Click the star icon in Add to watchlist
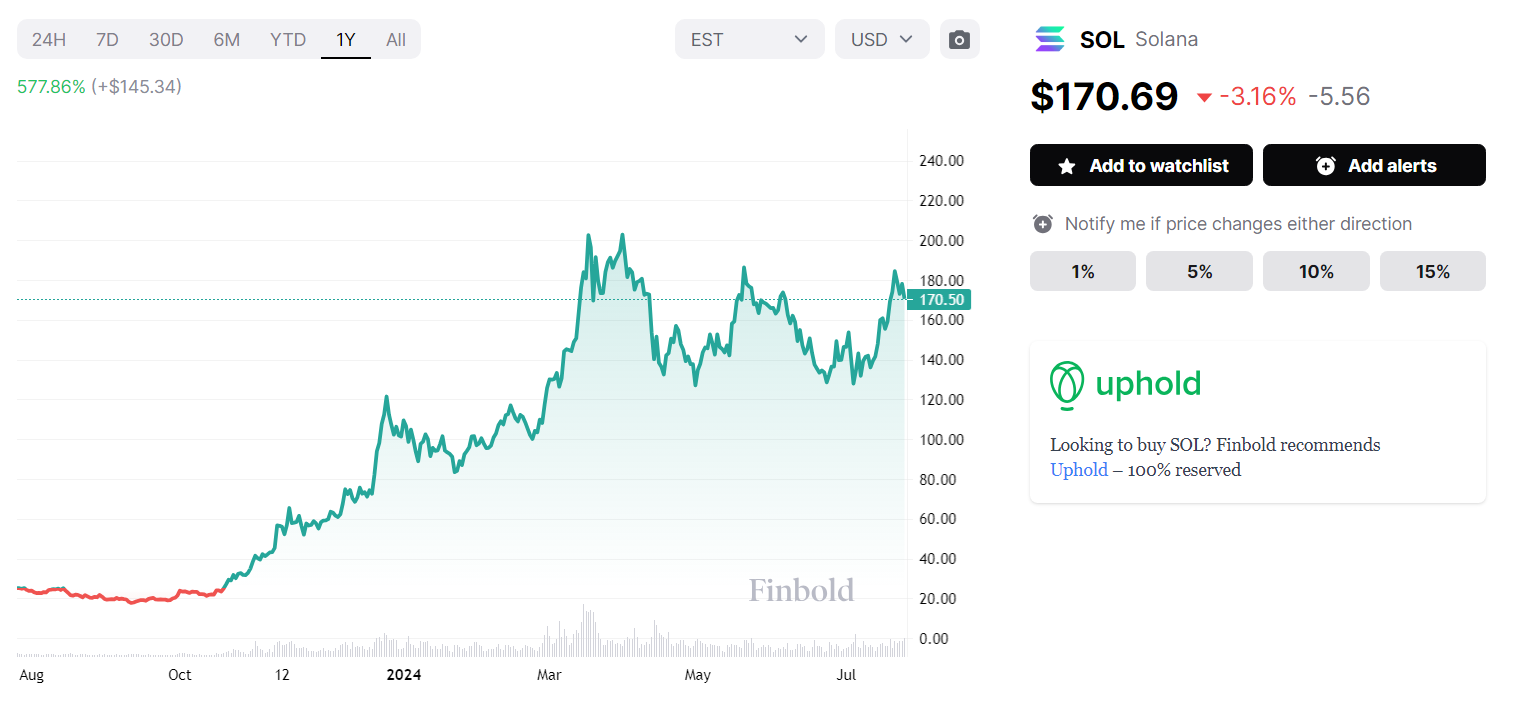This screenshot has height=703, width=1519. 1067,166
